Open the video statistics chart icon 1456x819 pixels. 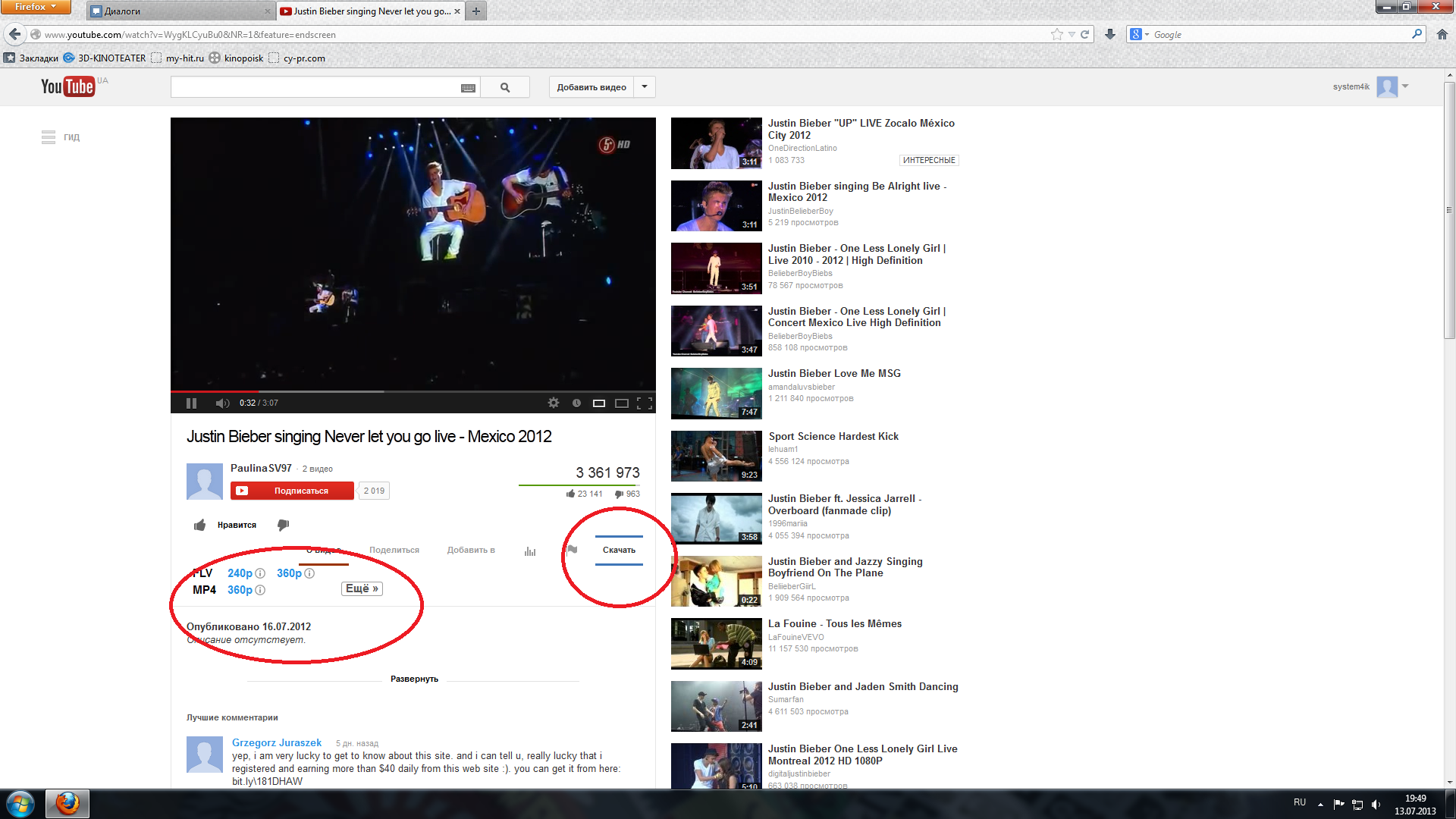coord(530,551)
